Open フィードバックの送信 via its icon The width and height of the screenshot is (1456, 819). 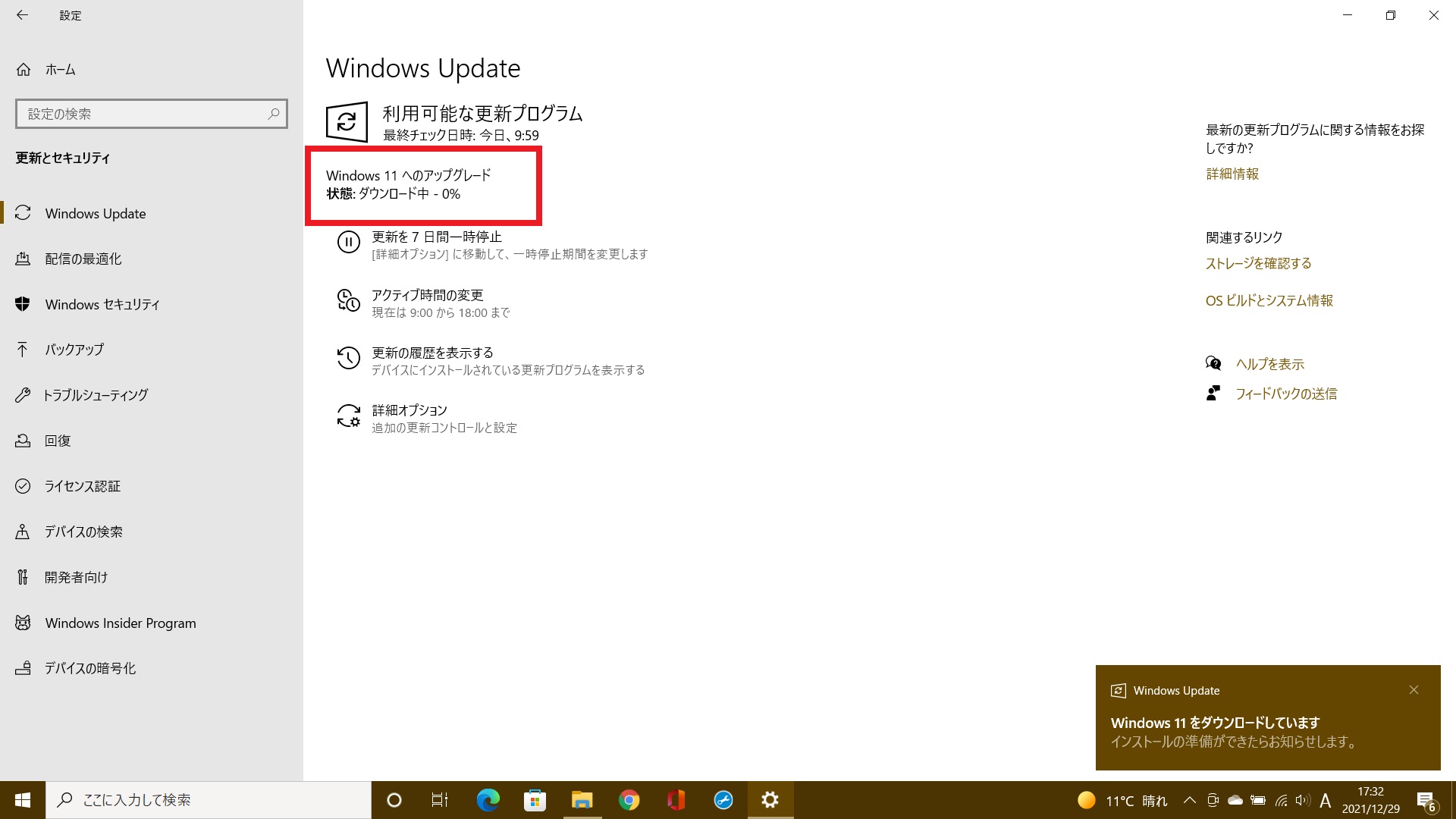(1214, 393)
